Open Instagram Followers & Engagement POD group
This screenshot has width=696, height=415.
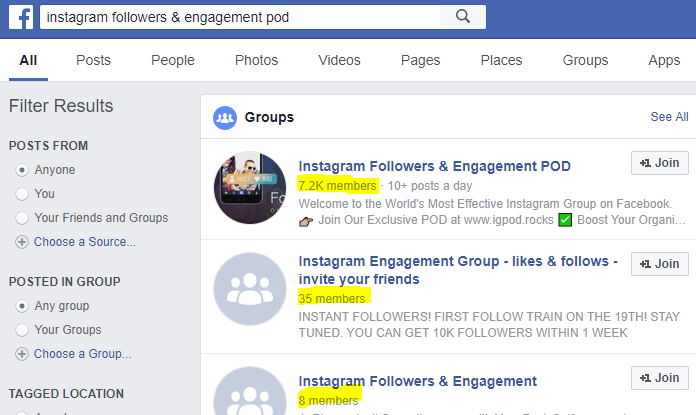(x=435, y=166)
